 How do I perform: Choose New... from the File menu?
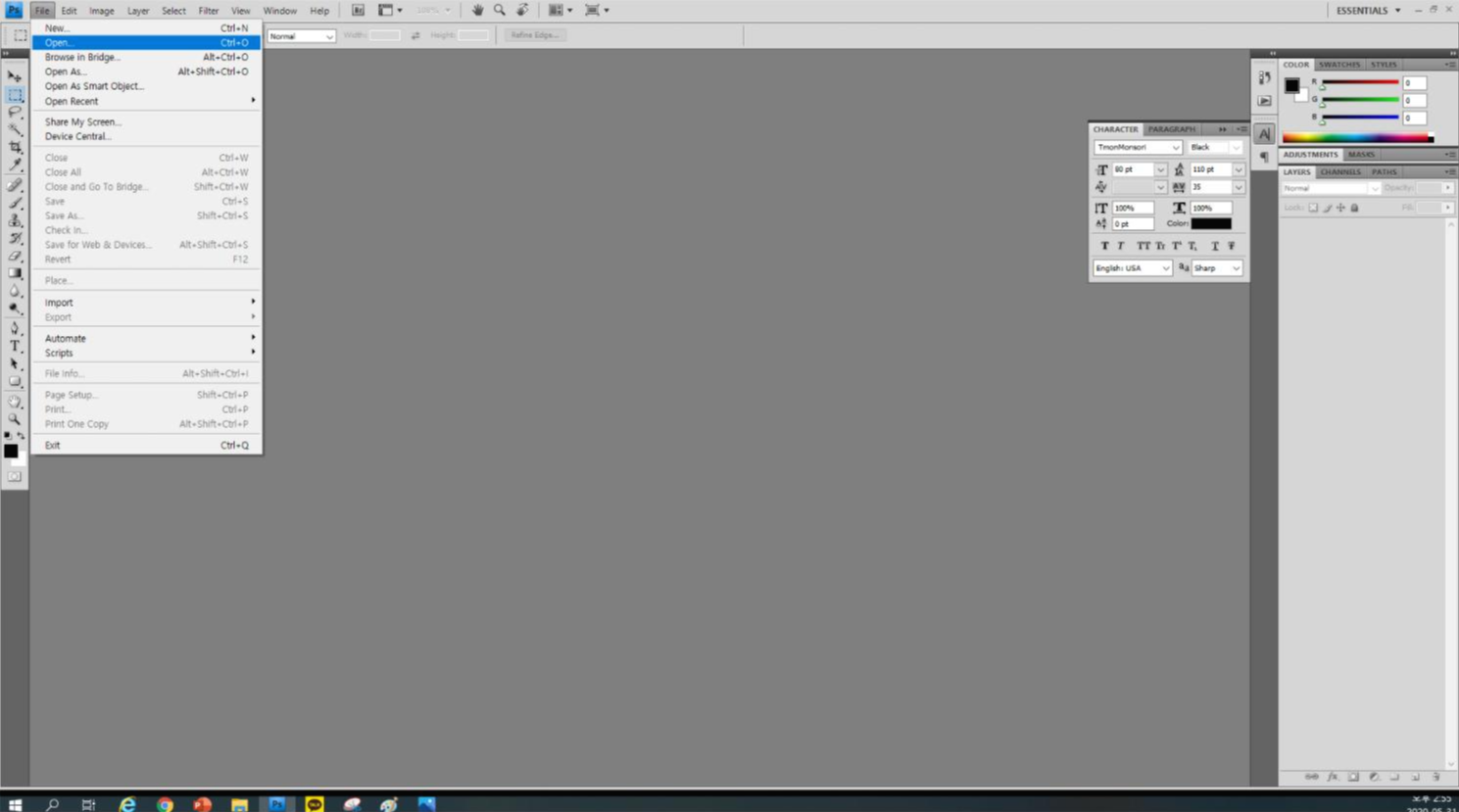pyautogui.click(x=147, y=28)
